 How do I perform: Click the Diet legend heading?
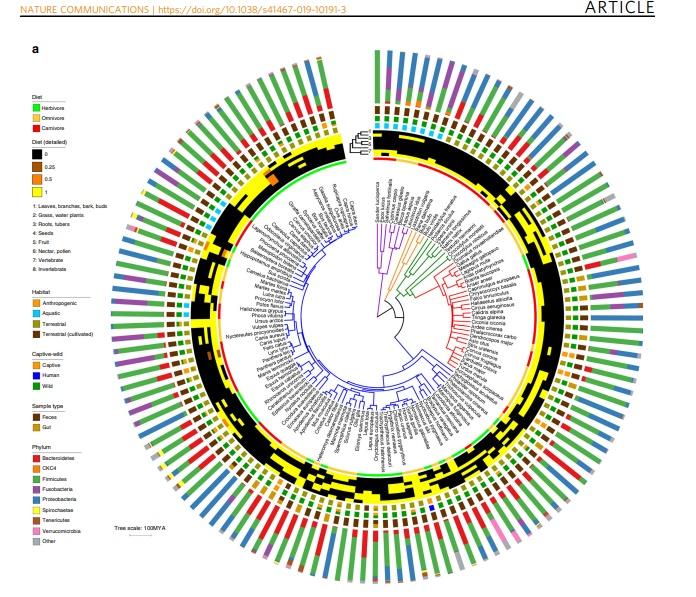pyautogui.click(x=37, y=97)
